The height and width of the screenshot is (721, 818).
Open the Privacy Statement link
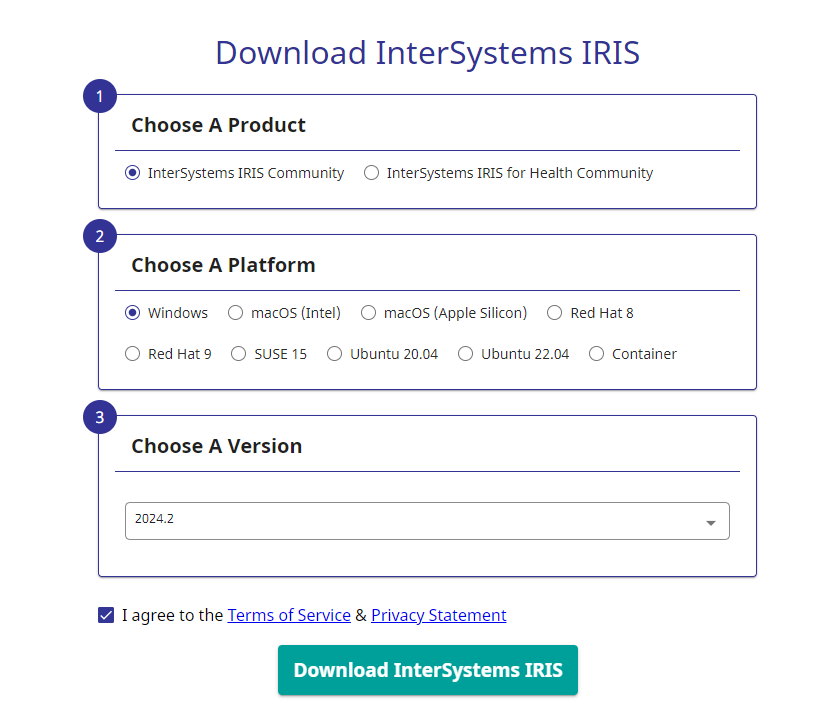[439, 615]
